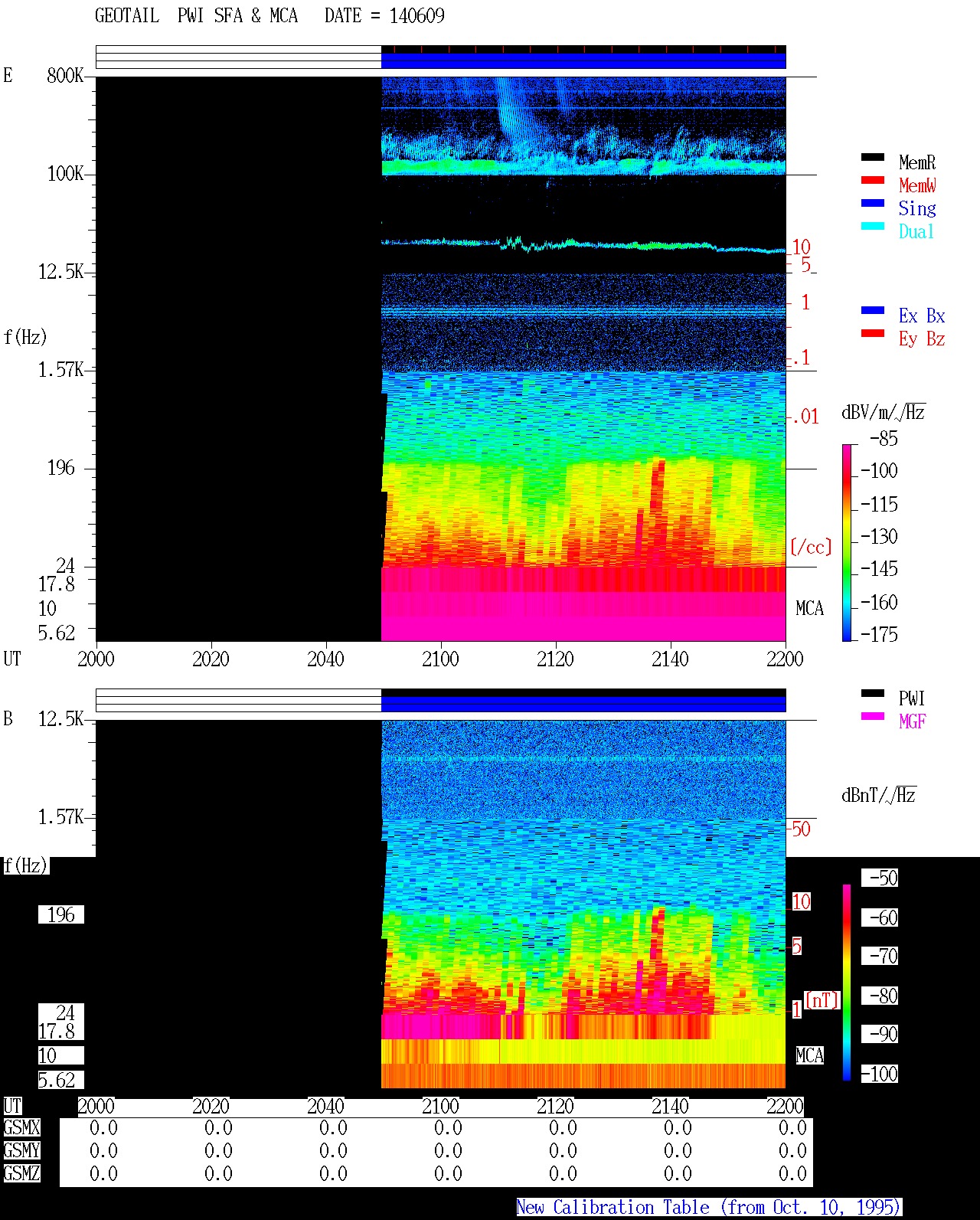Click the GSMZ row label
Screen dimensions: 980x1220
click(21, 1173)
